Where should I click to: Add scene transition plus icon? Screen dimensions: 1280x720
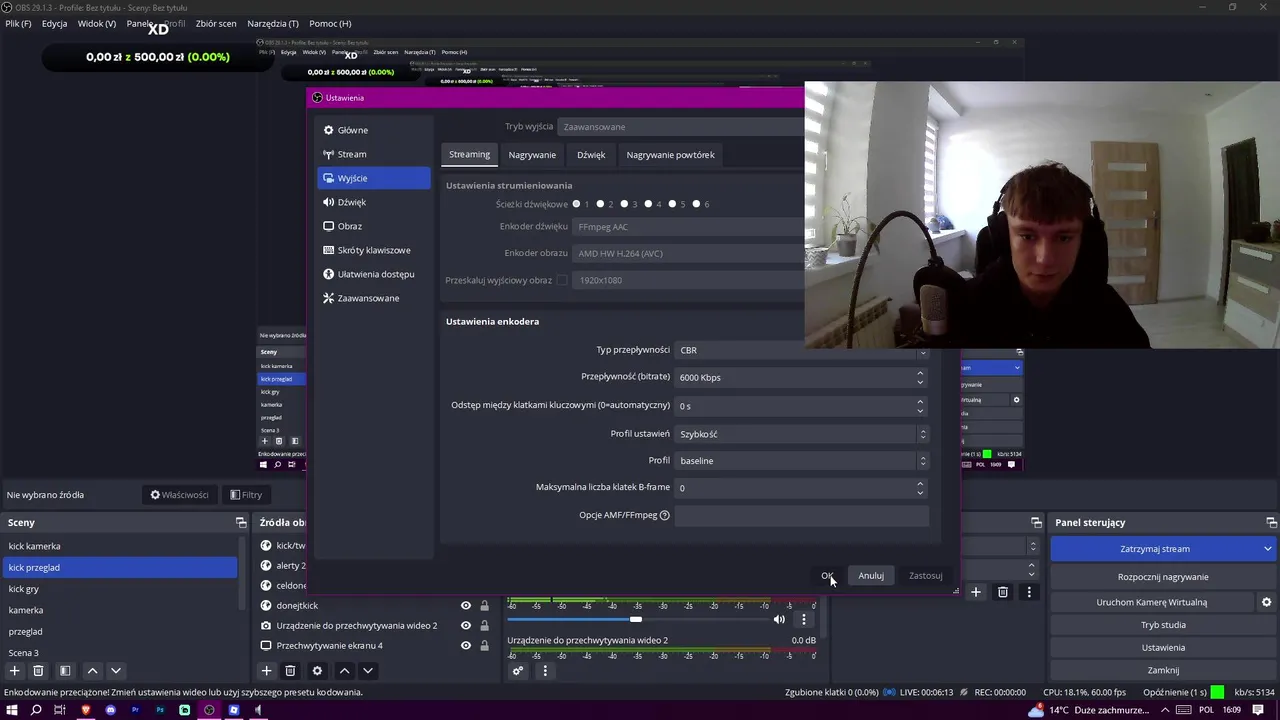click(976, 592)
